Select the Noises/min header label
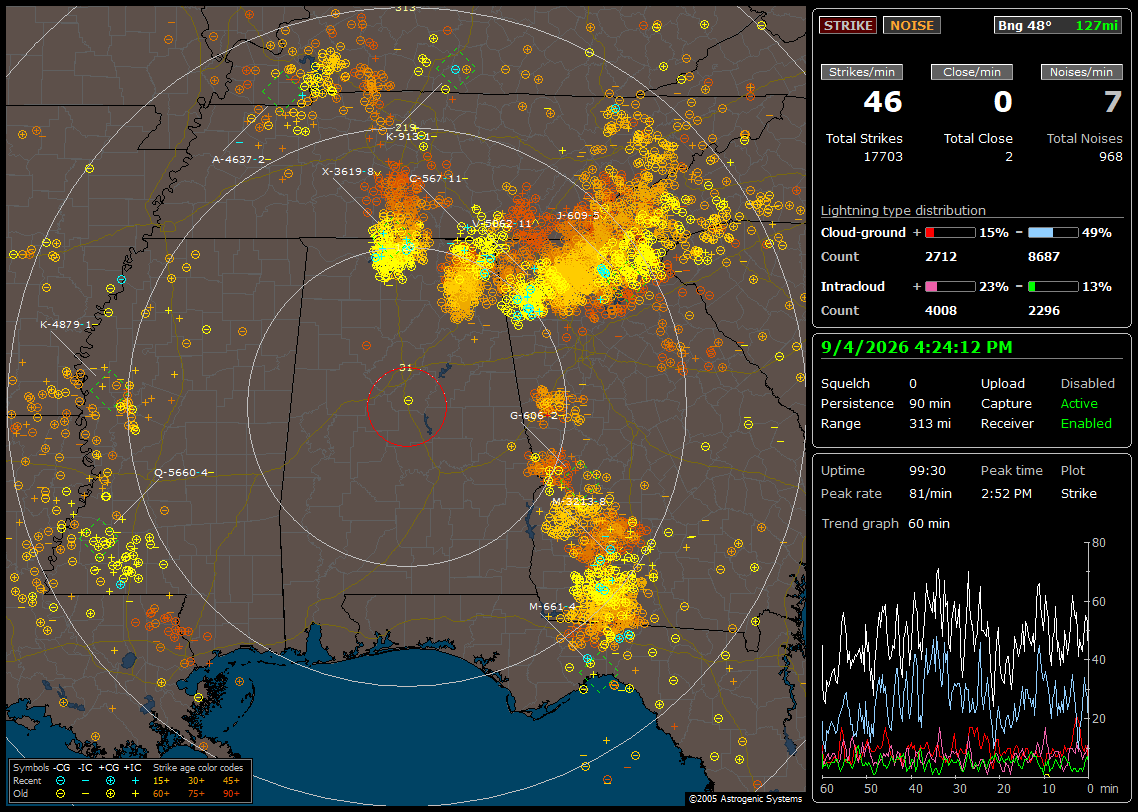The image size is (1138, 812). pyautogui.click(x=1081, y=72)
